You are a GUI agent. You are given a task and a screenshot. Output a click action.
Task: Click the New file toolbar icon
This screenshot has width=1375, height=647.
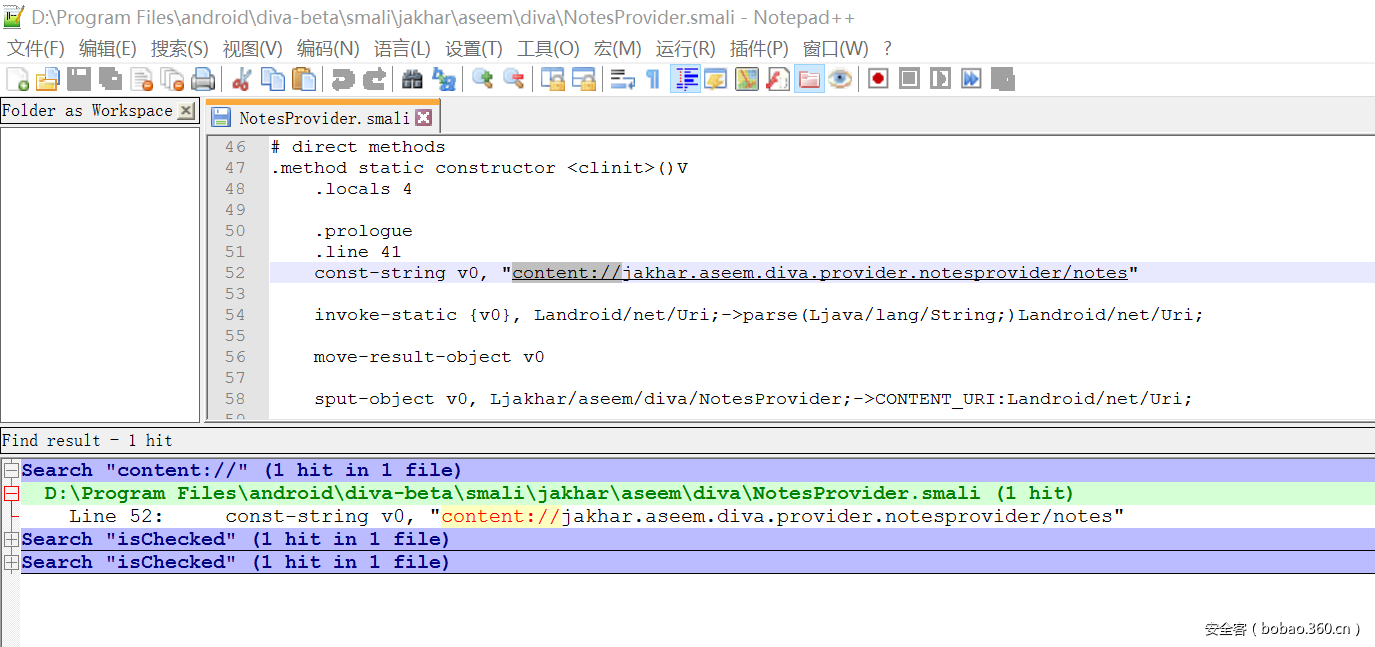tap(17, 79)
